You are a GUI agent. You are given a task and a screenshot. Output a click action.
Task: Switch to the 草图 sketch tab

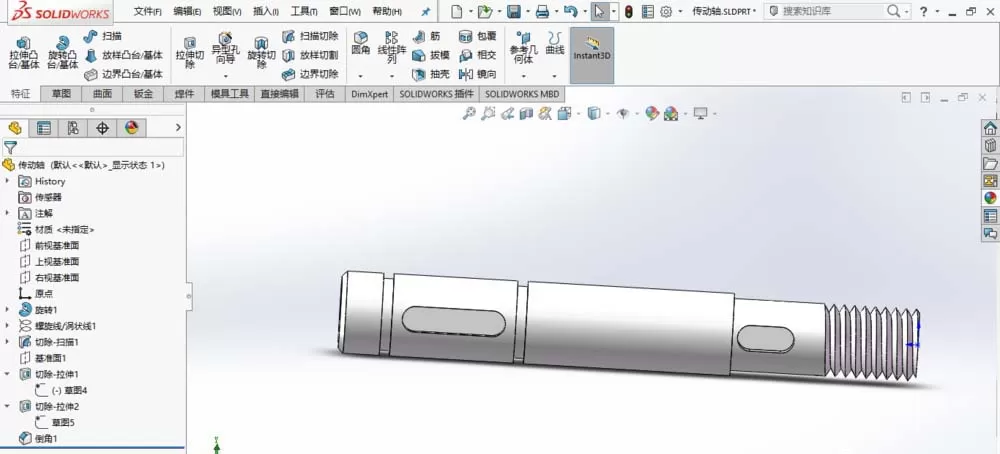point(61,94)
